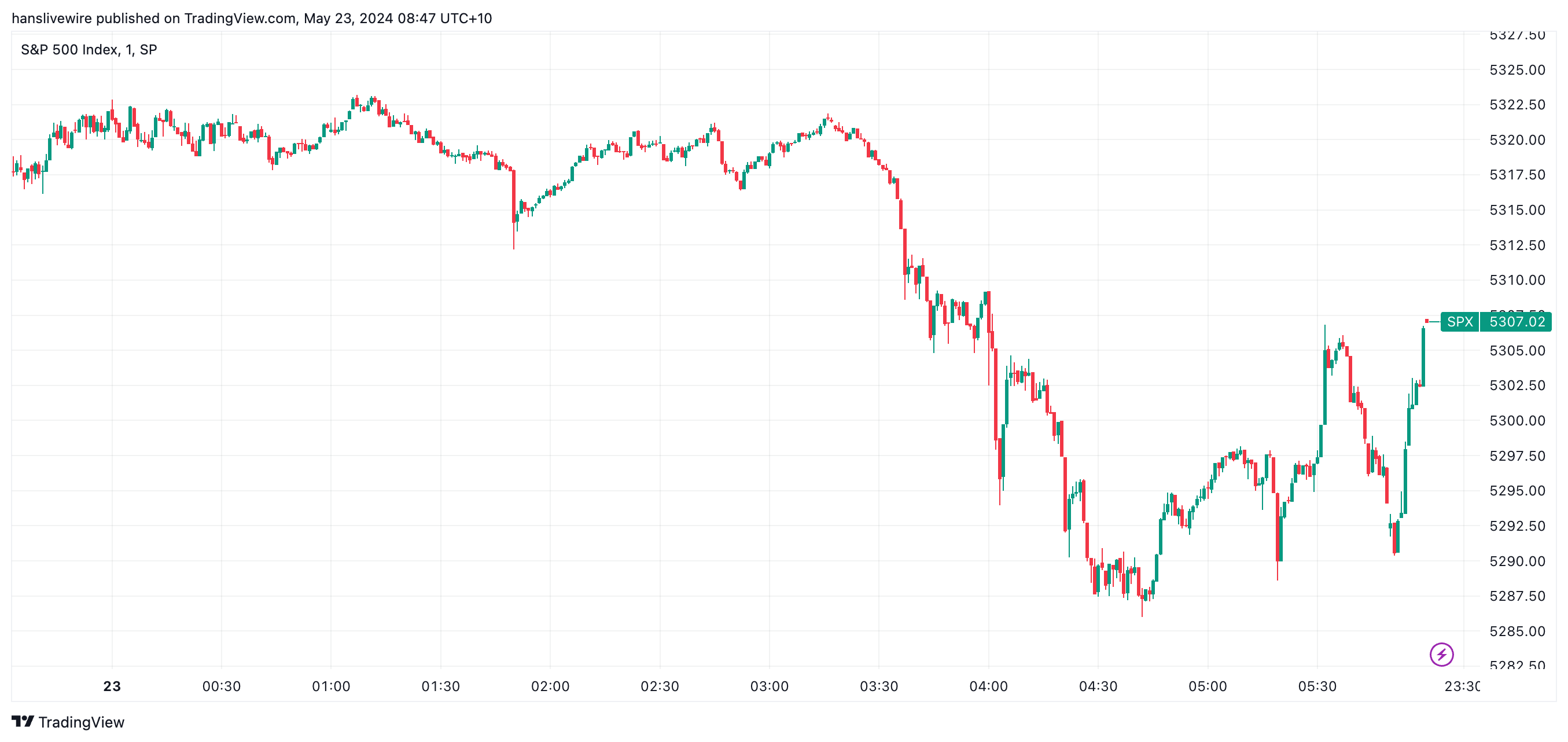Select the S&P 500 Index chart title

(x=89, y=49)
